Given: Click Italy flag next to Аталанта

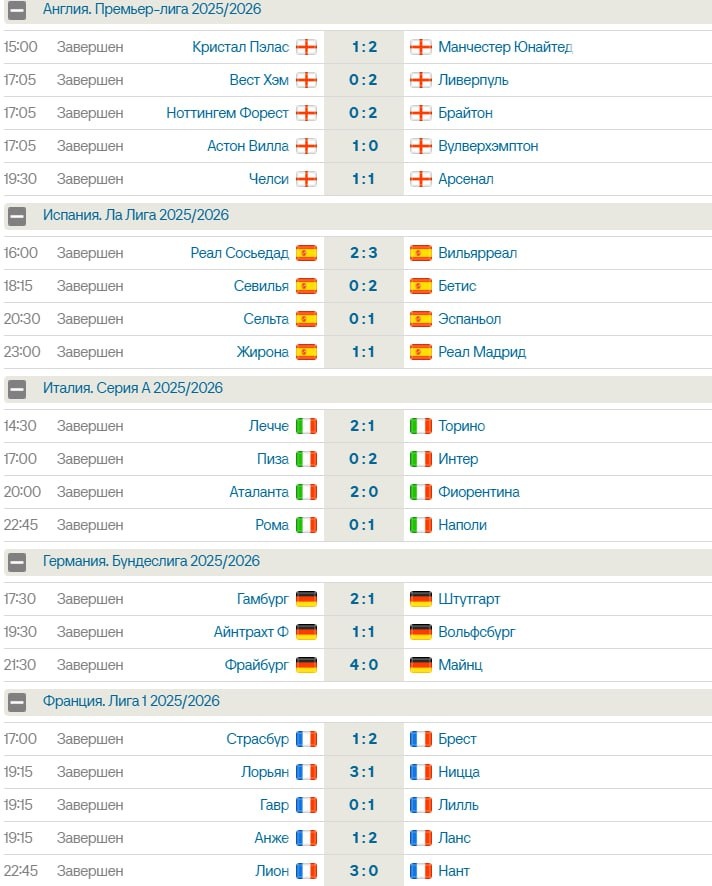Looking at the screenshot, I should [306, 492].
